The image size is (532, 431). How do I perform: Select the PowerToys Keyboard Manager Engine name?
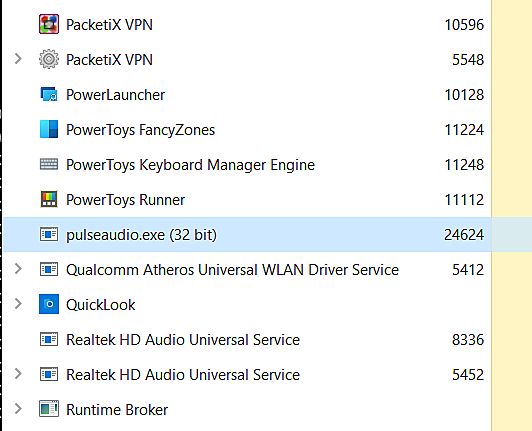pyautogui.click(x=190, y=165)
